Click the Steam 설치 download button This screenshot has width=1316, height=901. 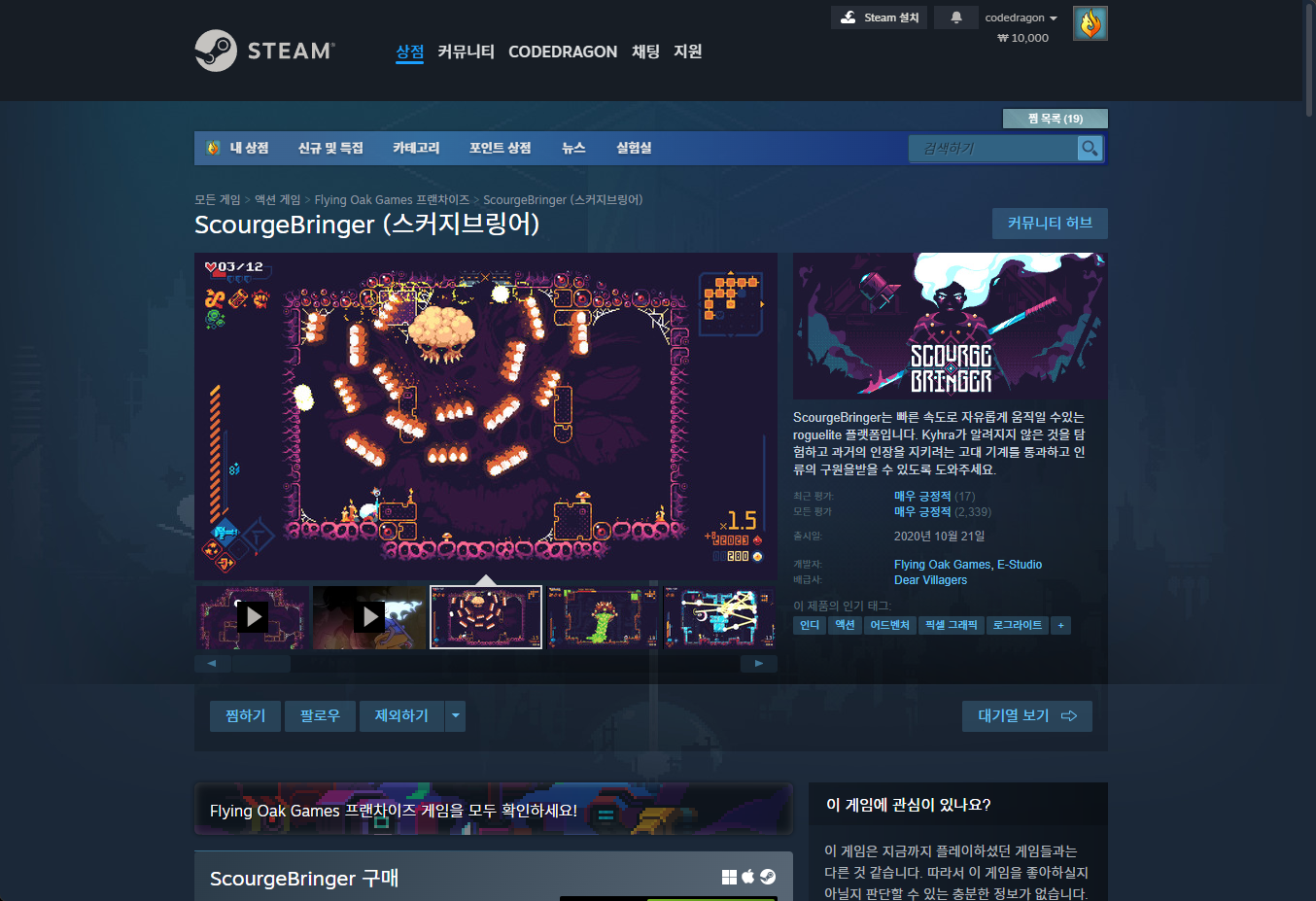879,17
